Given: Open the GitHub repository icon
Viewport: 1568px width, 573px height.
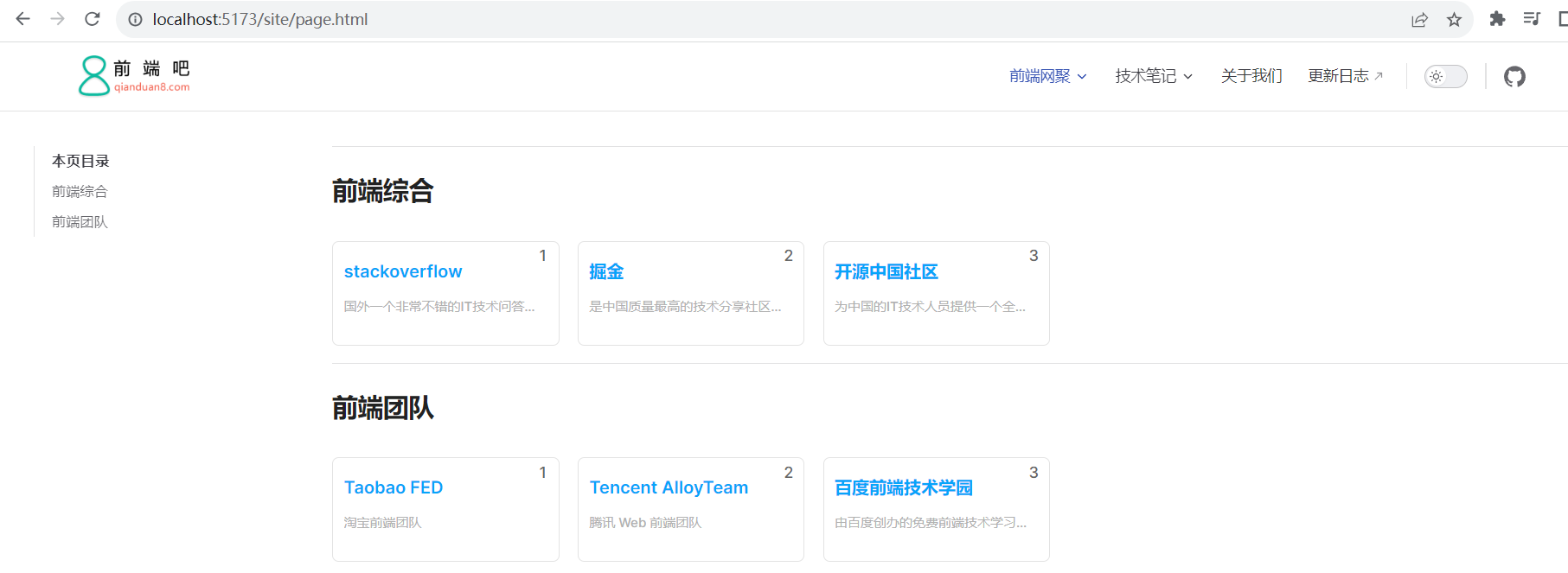Looking at the screenshot, I should click(1514, 76).
